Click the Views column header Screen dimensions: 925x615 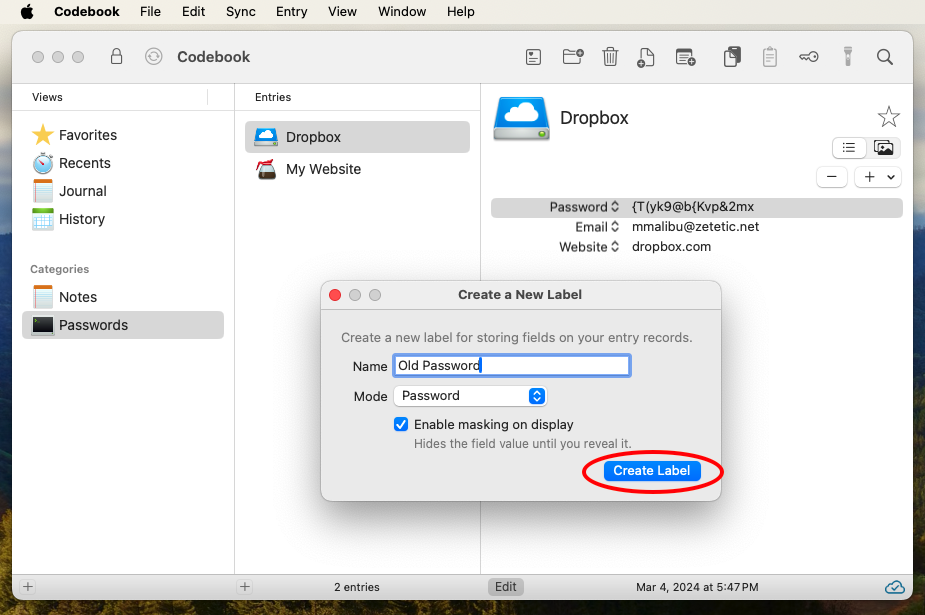[x=47, y=97]
